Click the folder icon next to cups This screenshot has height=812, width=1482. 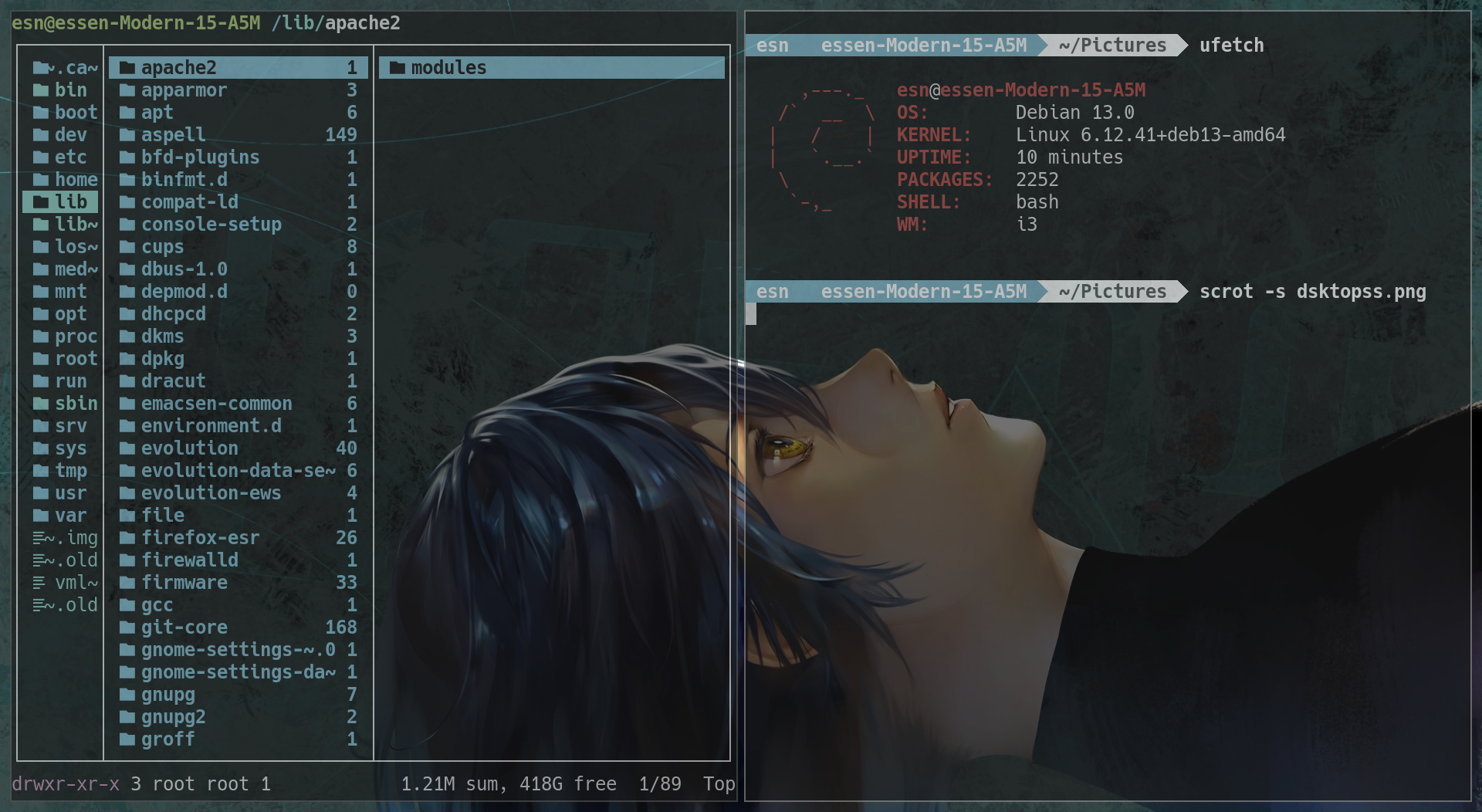pyautogui.click(x=127, y=247)
